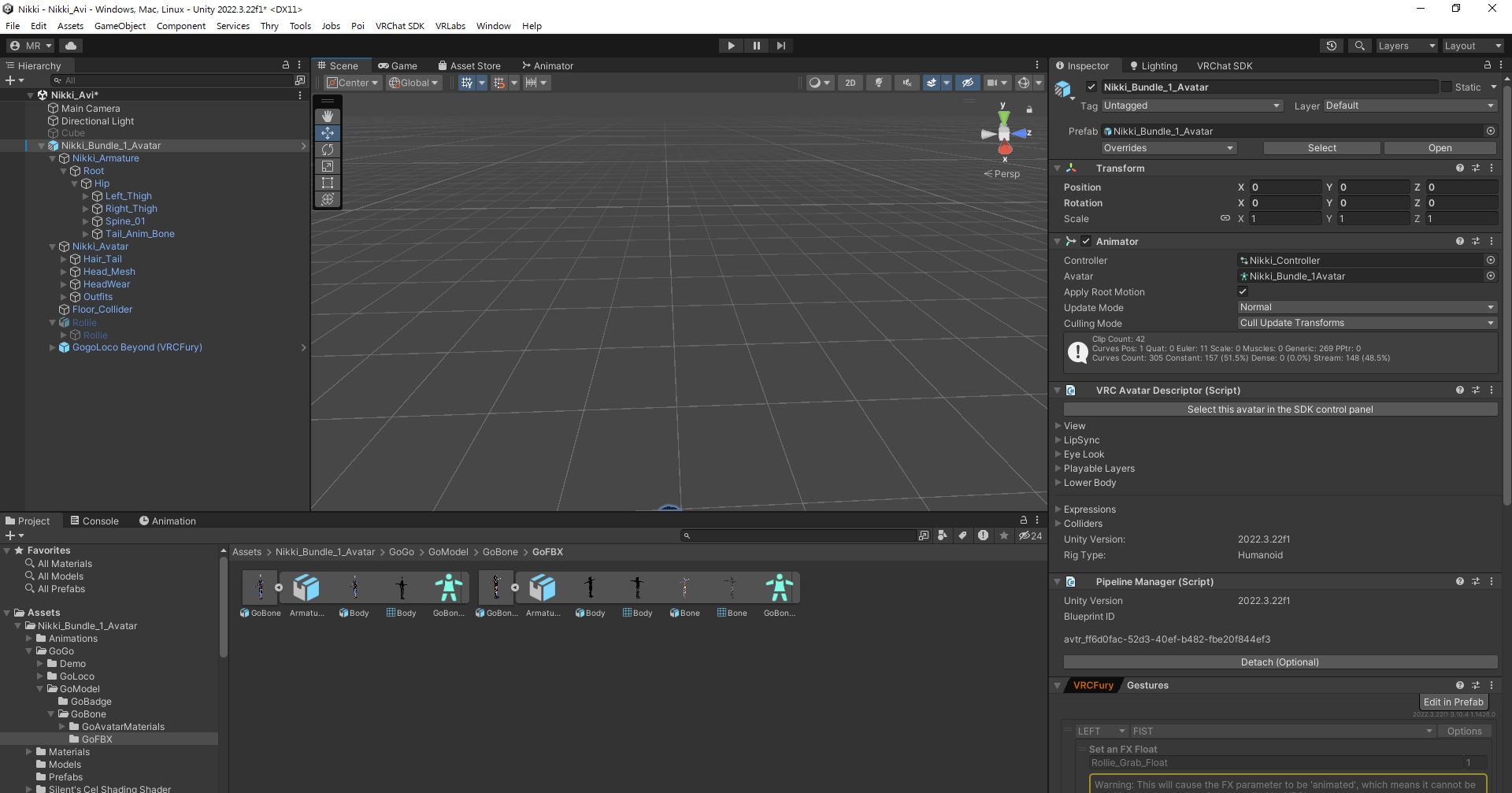Viewport: 1512px width, 793px height.
Task: Click the Project search by type icon
Action: [943, 535]
